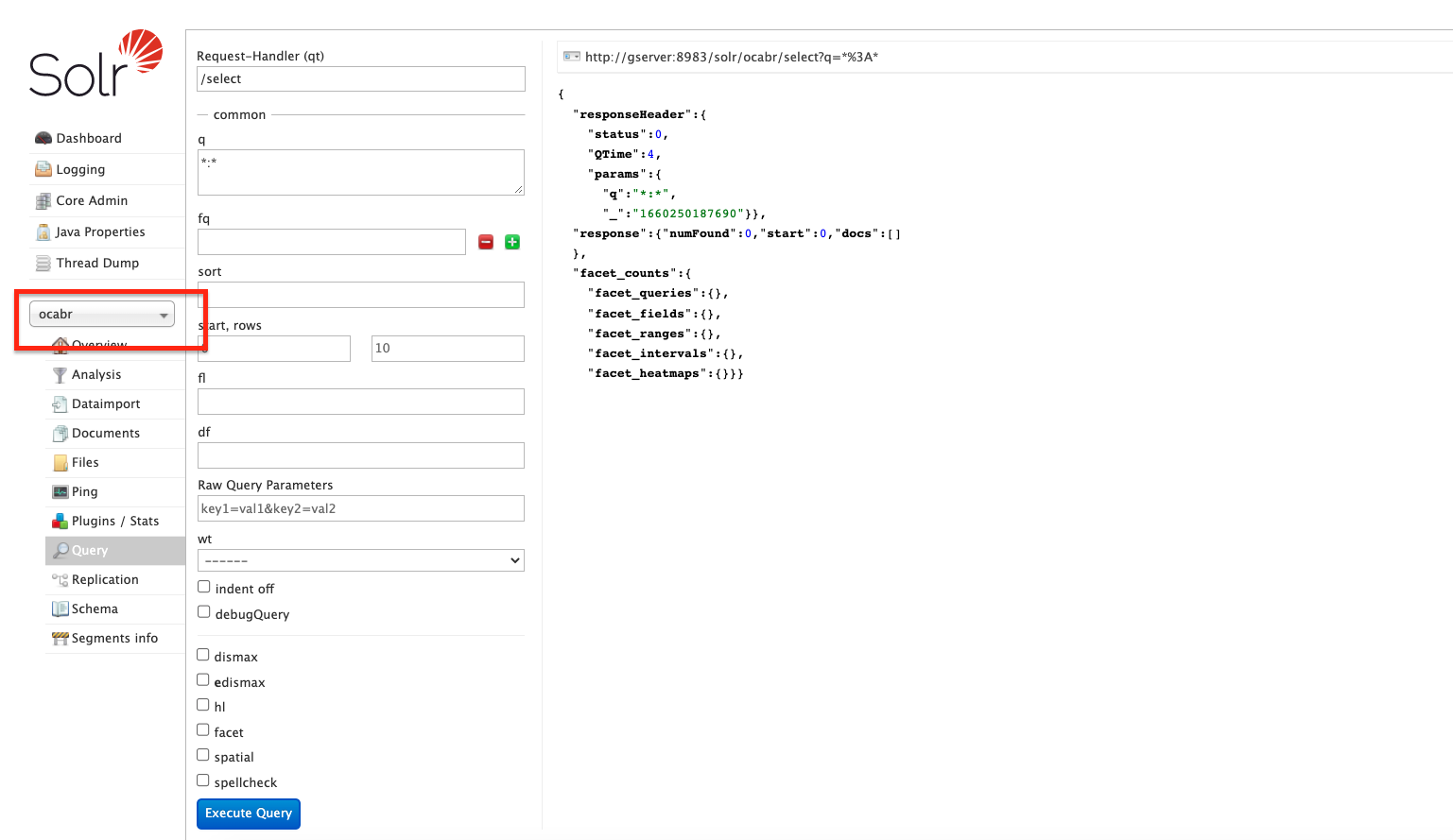The height and width of the screenshot is (840, 1453).
Task: Select the Analysis core menu item
Action: (x=96, y=374)
